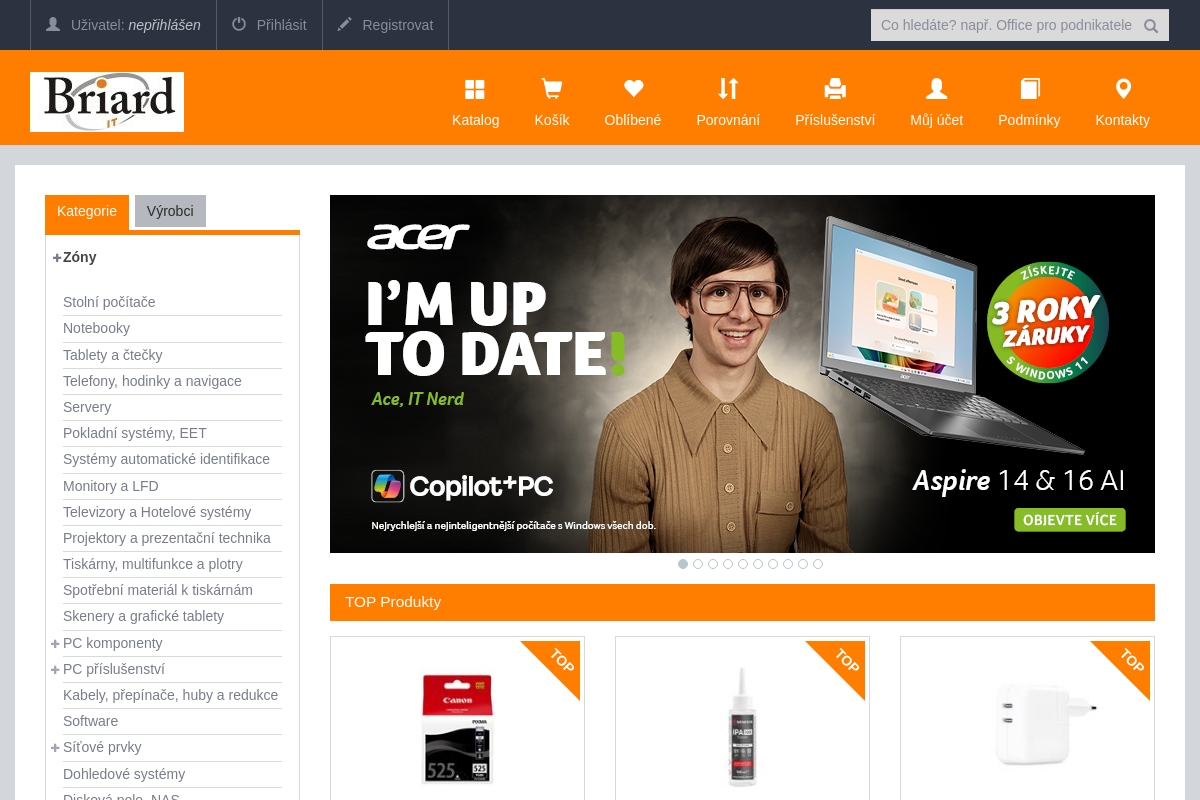Open Dohledové systémy category
The height and width of the screenshot is (800, 1200).
coord(124,774)
